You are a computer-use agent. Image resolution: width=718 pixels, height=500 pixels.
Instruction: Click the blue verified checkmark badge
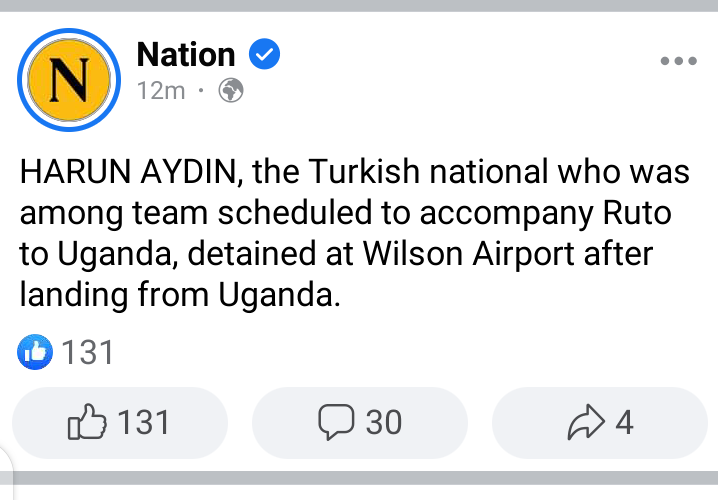click(x=263, y=54)
